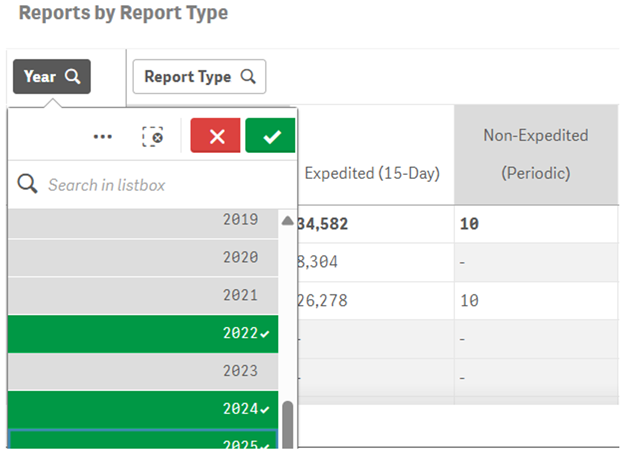Deselect year 2024 in the list
The width and height of the screenshot is (624, 454).
[x=140, y=409]
